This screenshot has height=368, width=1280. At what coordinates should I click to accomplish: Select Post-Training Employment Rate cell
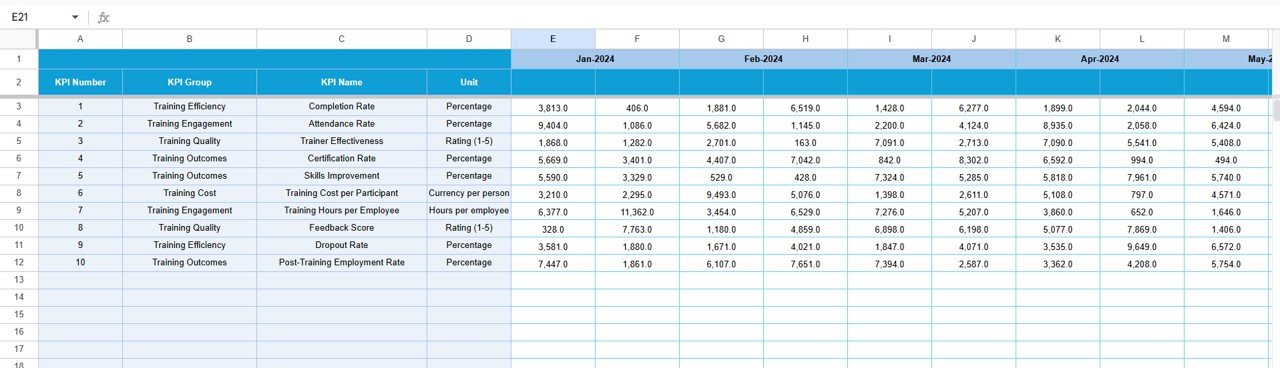[341, 263]
